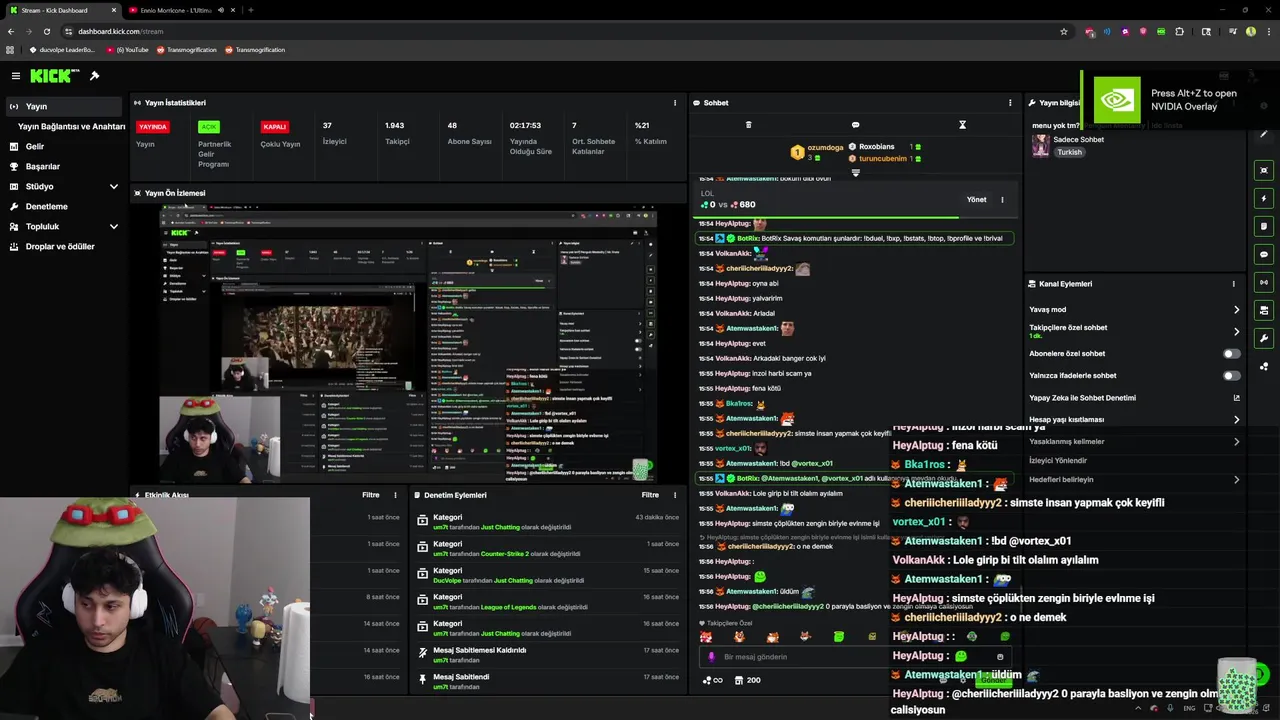Open Yavaş mod settings arrow
Image resolution: width=1280 pixels, height=720 pixels.
(1236, 310)
